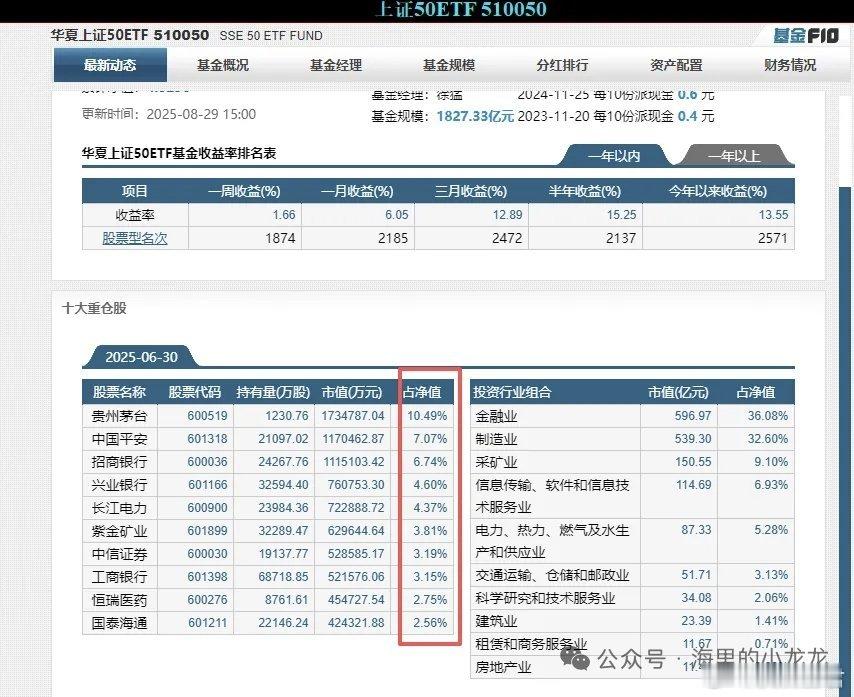Image resolution: width=854 pixels, height=697 pixels.
Task: Click the 金融业 industry row label
Action: click(x=496, y=417)
